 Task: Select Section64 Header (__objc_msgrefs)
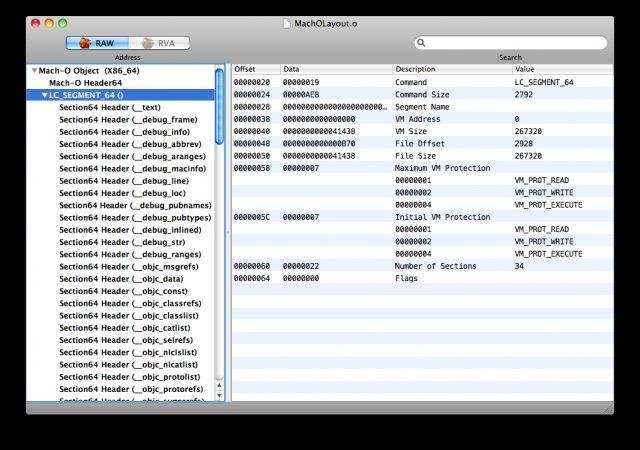(129, 267)
